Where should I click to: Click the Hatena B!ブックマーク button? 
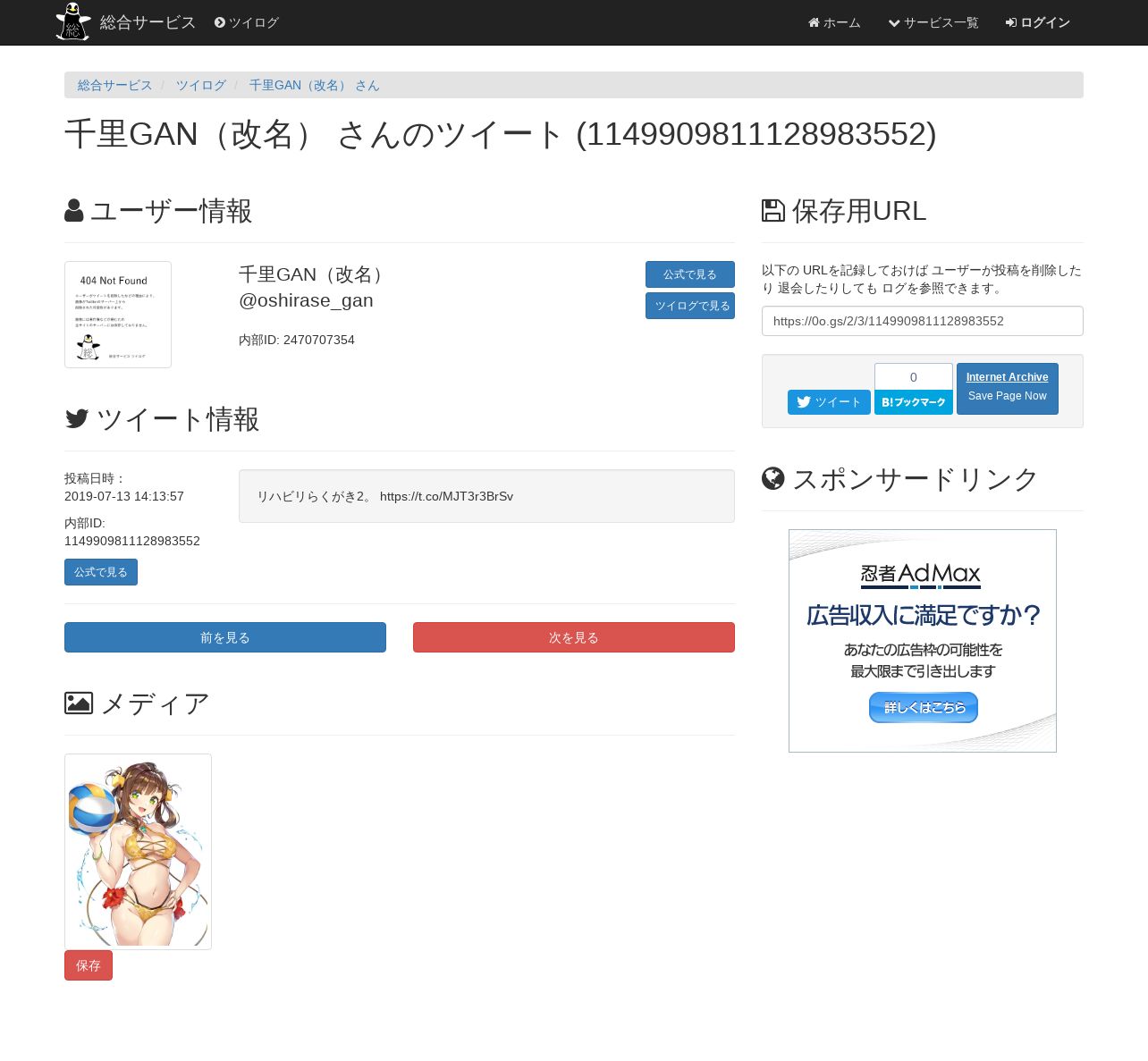[x=914, y=402]
